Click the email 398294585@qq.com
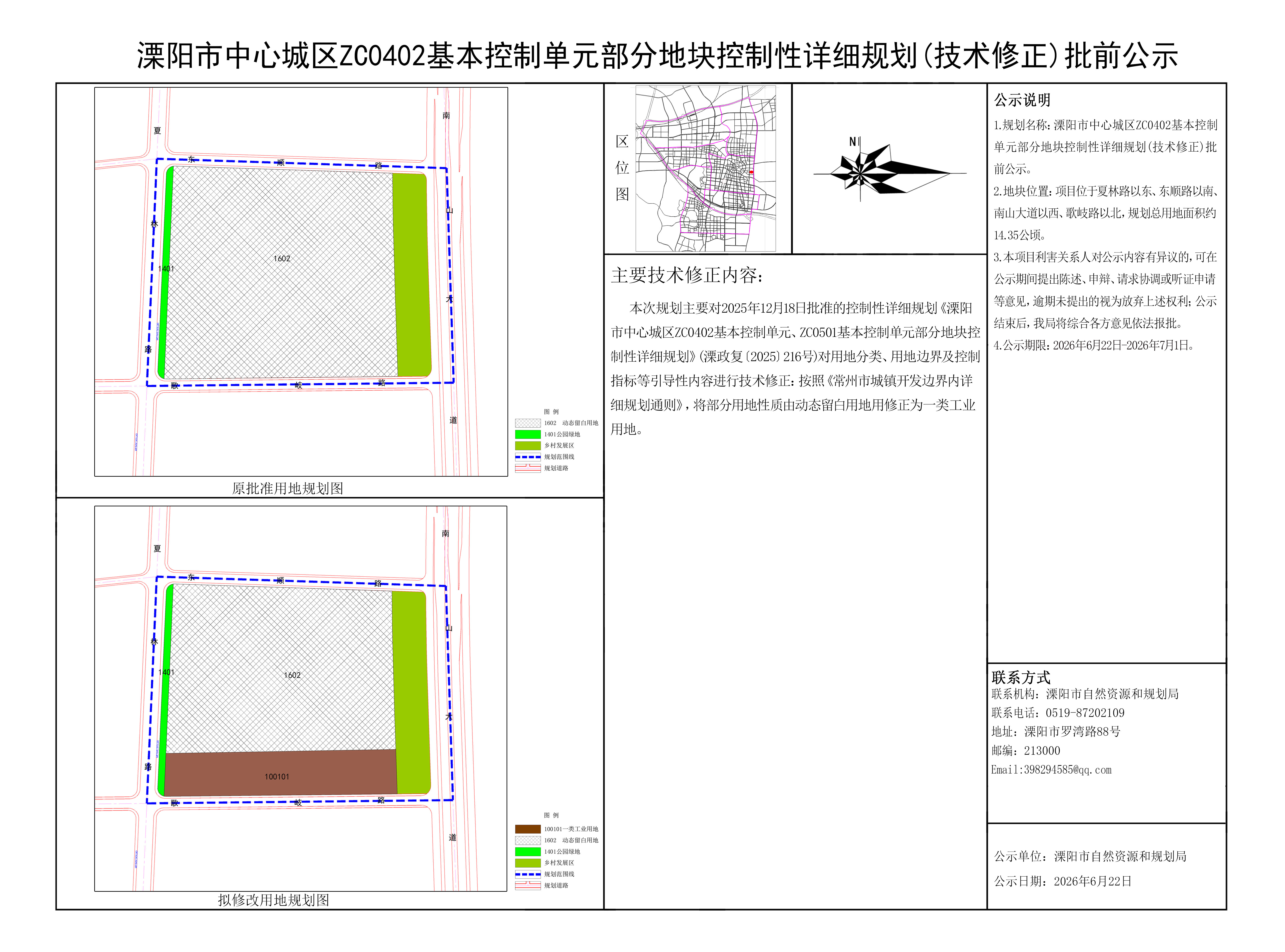The width and height of the screenshot is (1285, 952). [x=1068, y=770]
